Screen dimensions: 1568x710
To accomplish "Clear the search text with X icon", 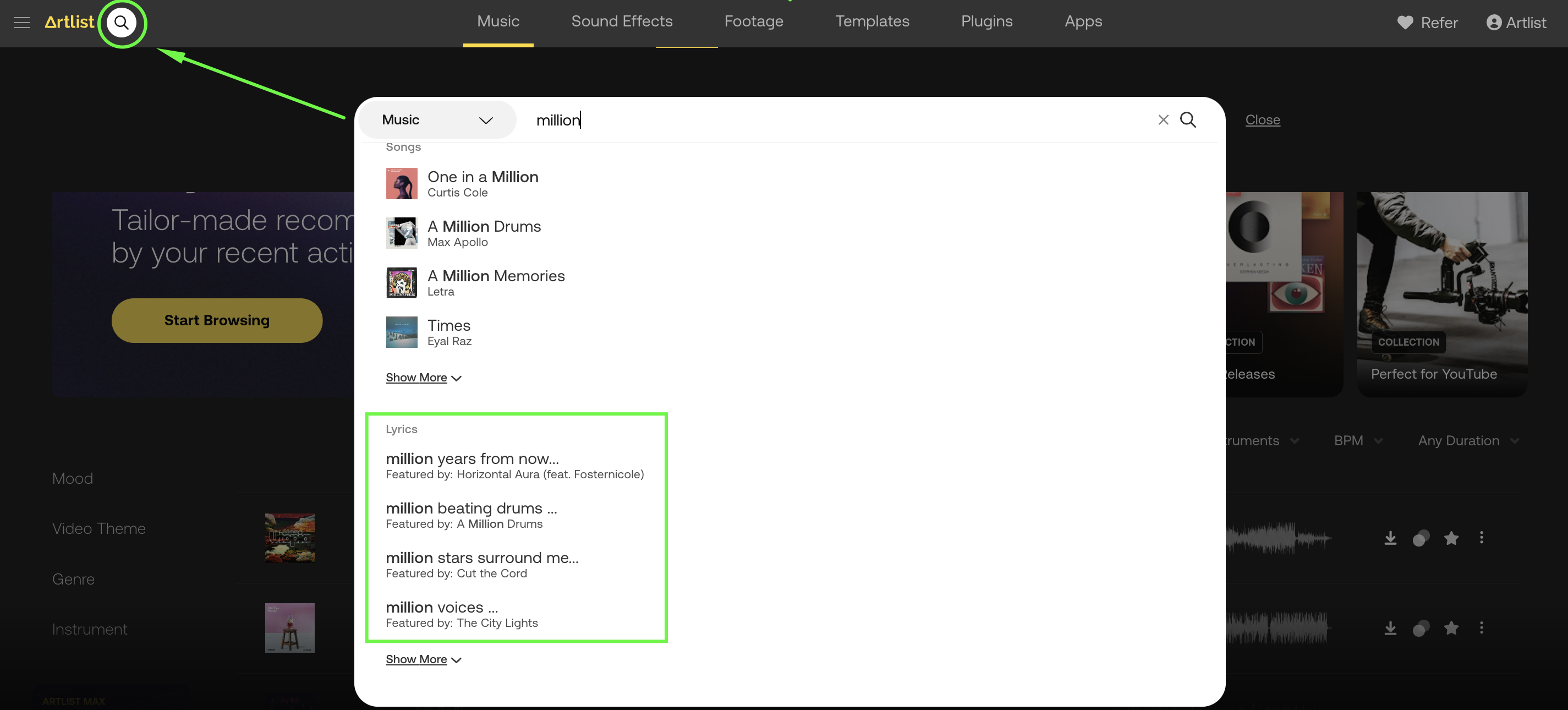I will coord(1163,120).
